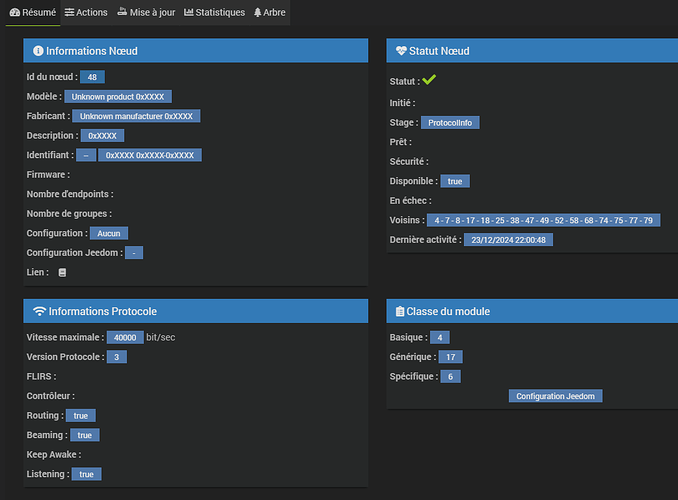Click the dashboard icon on the Résumé tab

(14, 12)
